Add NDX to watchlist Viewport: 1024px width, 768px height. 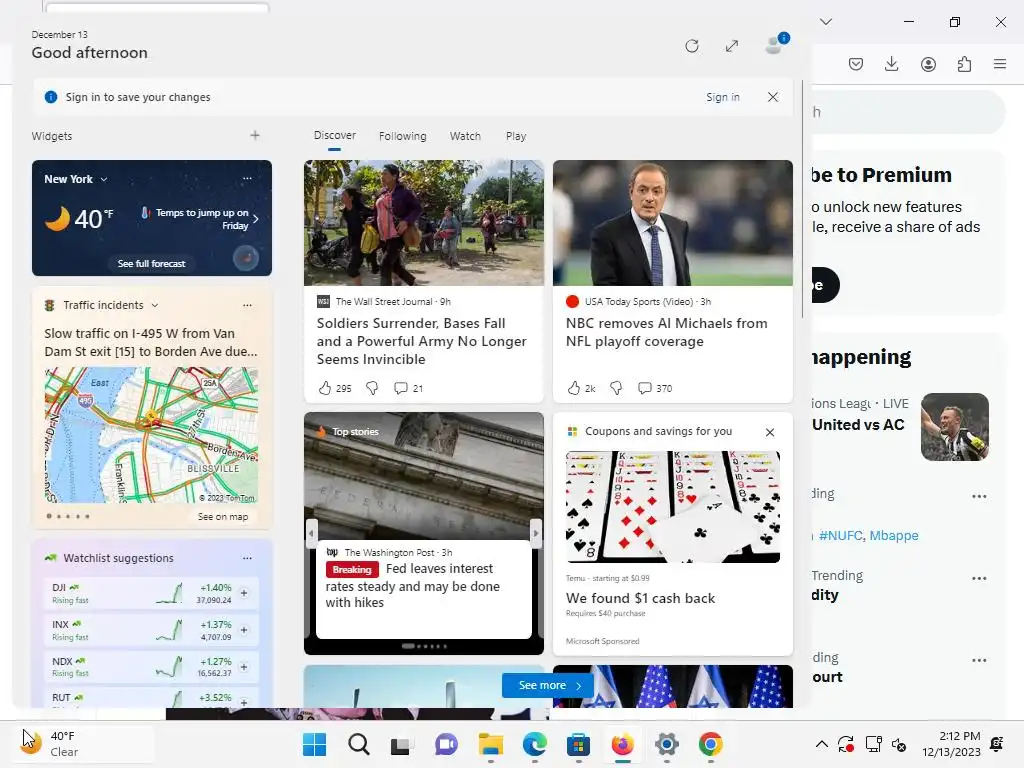click(x=244, y=667)
